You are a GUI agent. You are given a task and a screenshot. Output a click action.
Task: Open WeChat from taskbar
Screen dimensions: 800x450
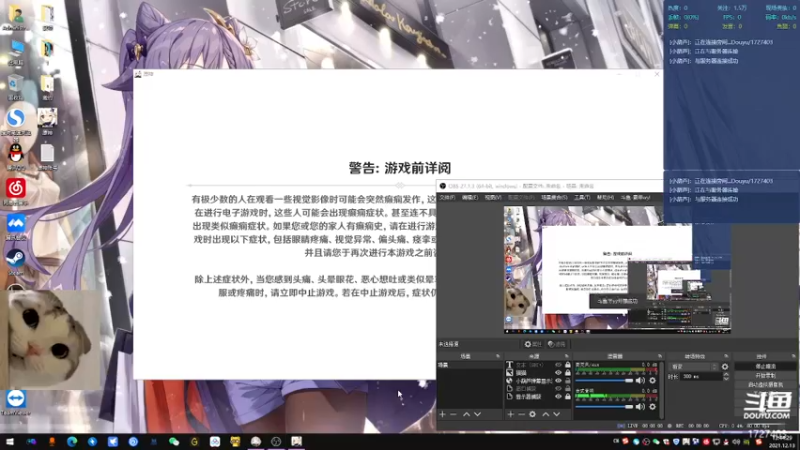pyautogui.click(x=174, y=441)
